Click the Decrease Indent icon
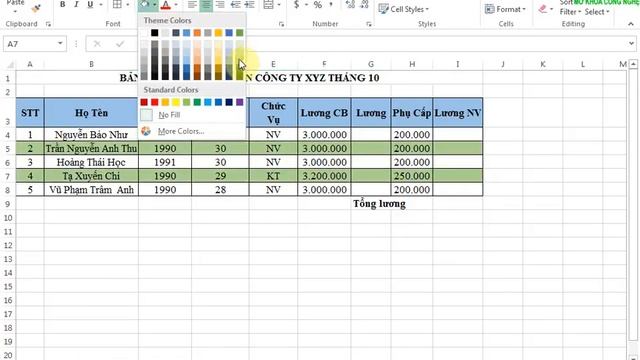This screenshot has width=640, height=360. point(236,4)
